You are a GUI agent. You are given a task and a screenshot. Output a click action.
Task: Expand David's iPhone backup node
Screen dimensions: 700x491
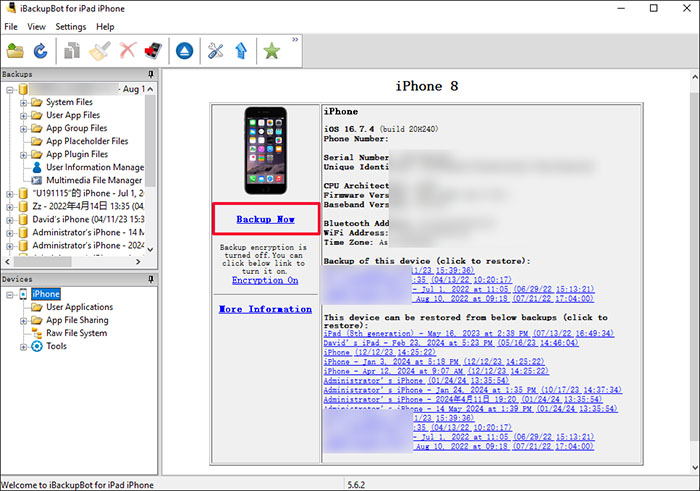pos(9,220)
